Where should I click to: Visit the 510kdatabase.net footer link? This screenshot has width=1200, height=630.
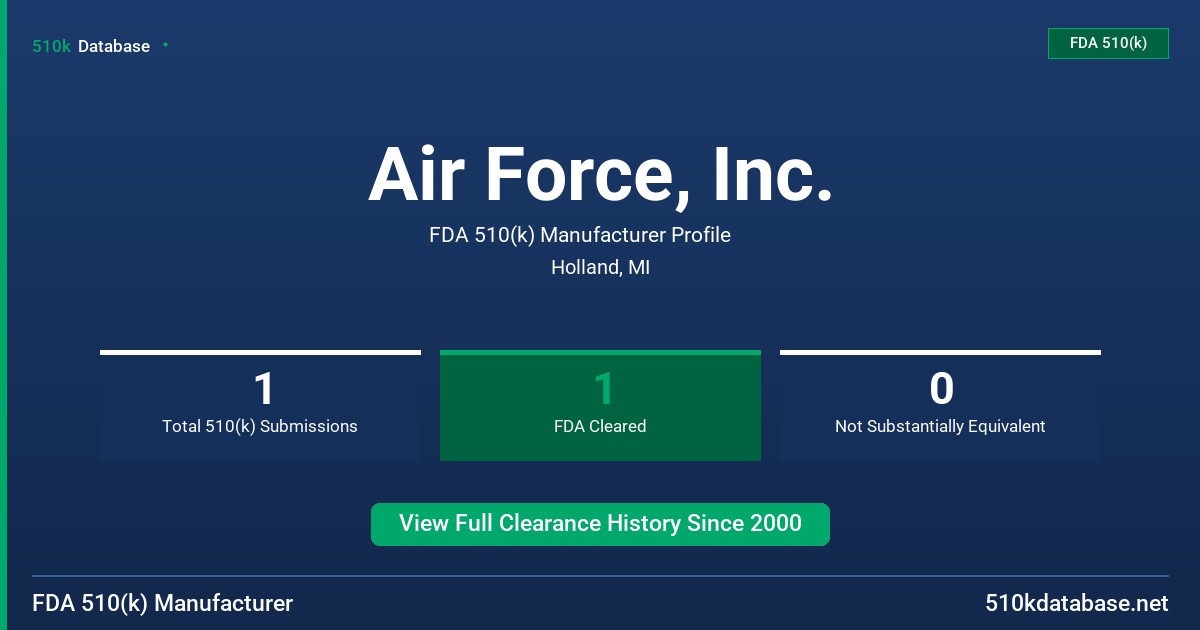(x=1076, y=604)
